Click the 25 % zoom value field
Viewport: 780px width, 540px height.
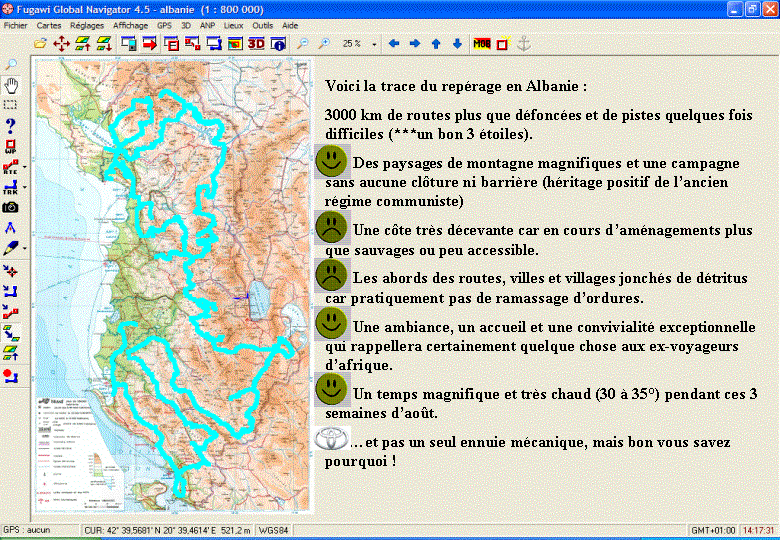point(352,44)
